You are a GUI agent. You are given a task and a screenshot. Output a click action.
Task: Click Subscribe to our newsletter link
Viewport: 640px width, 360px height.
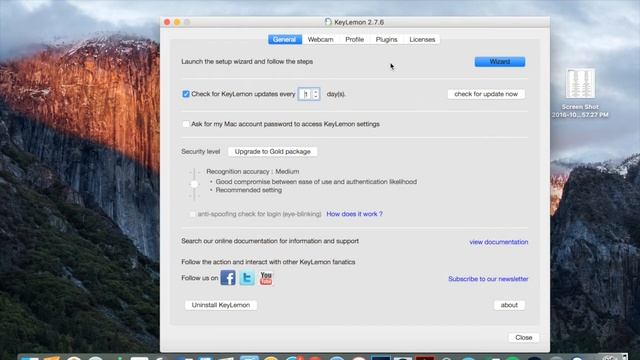[x=488, y=279]
